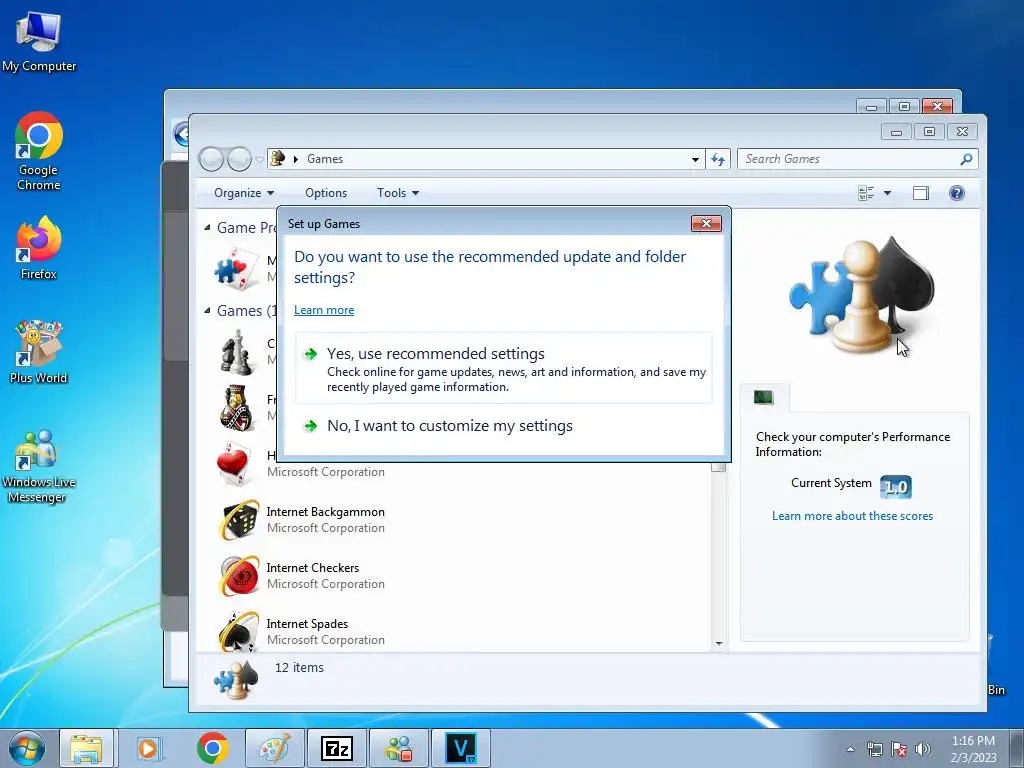This screenshot has width=1024, height=768.
Task: Click the search magnifier icon
Action: click(x=967, y=159)
